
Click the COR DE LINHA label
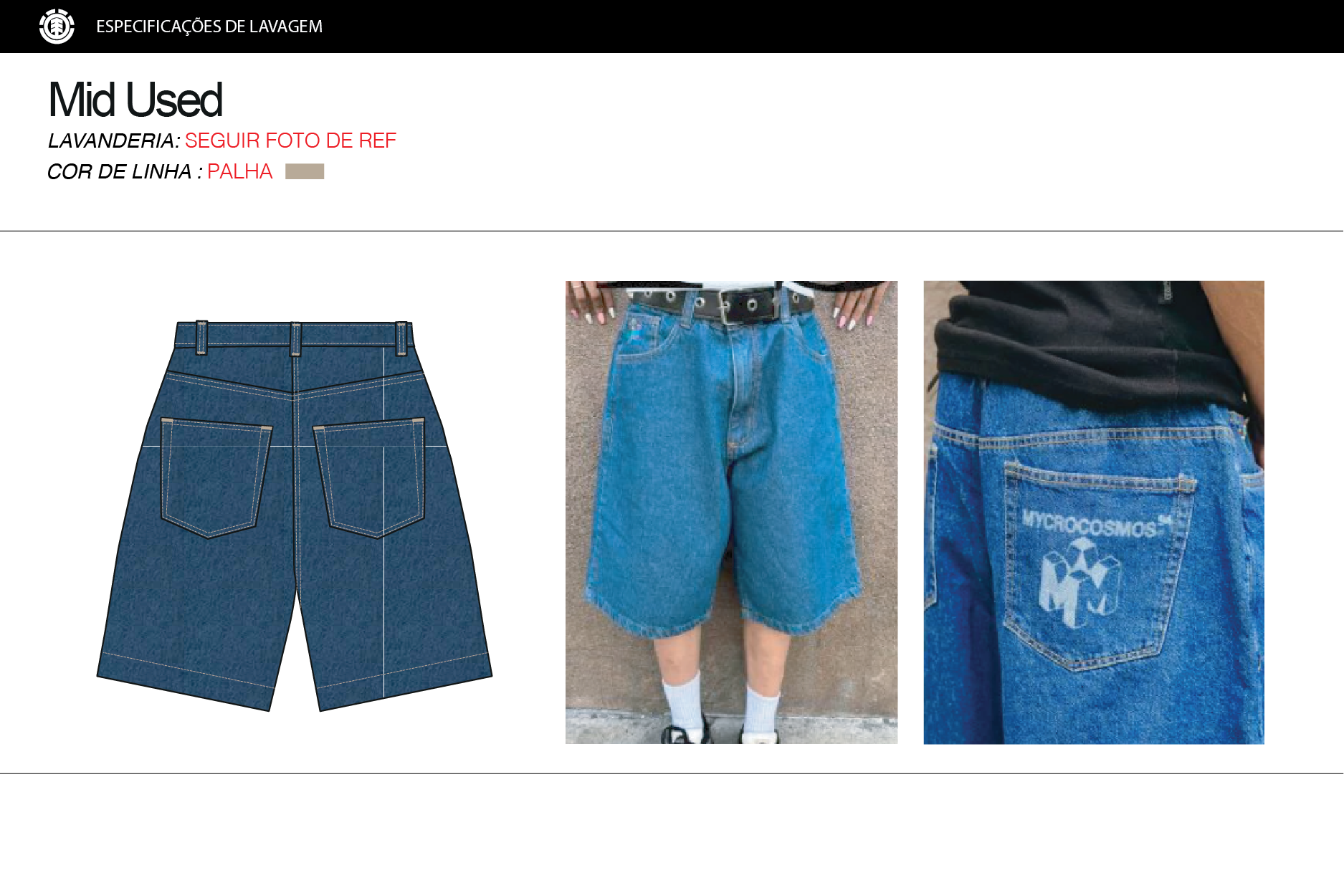(x=125, y=172)
